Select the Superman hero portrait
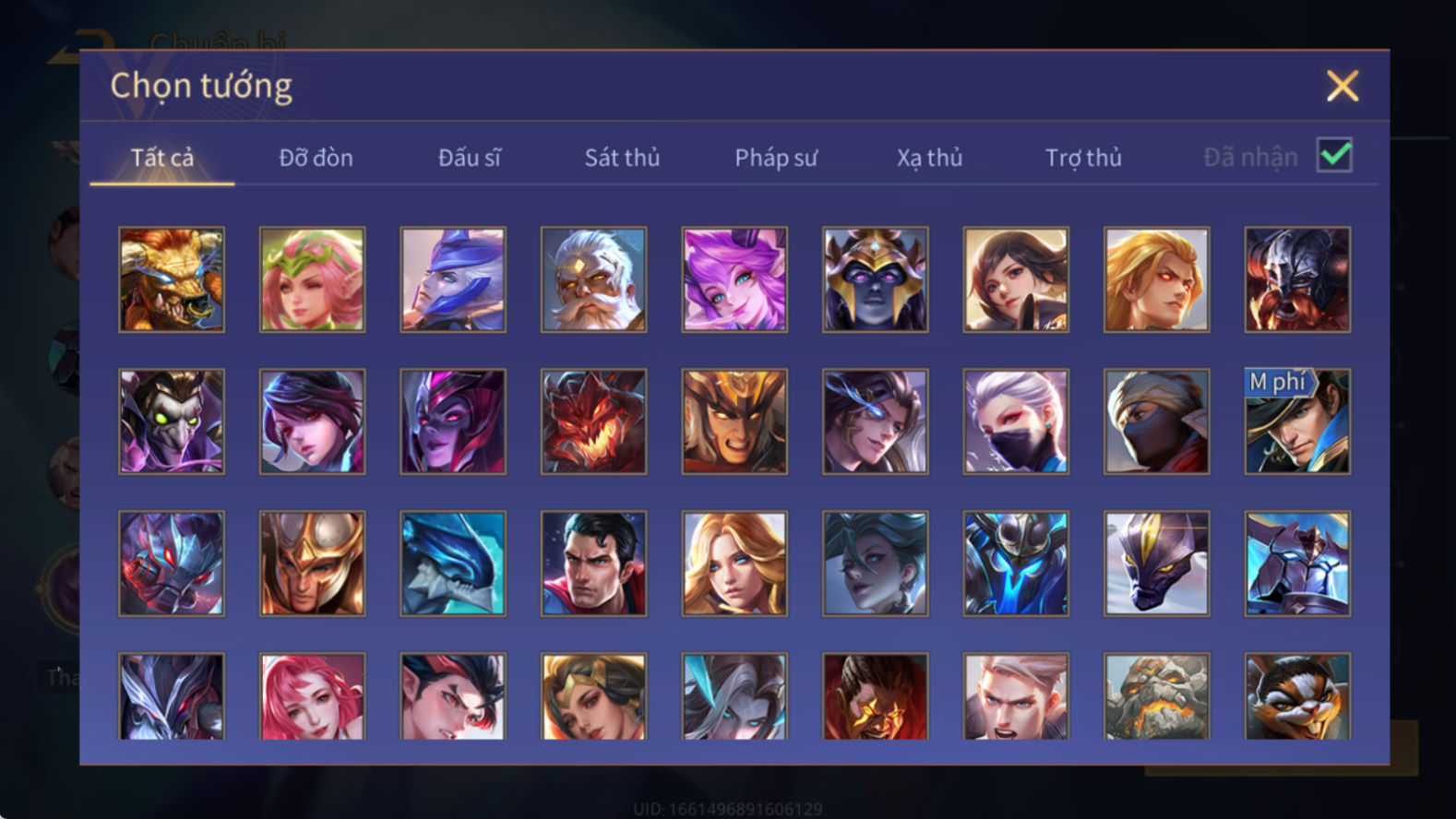Viewport: 1456px width, 819px height. tap(593, 564)
